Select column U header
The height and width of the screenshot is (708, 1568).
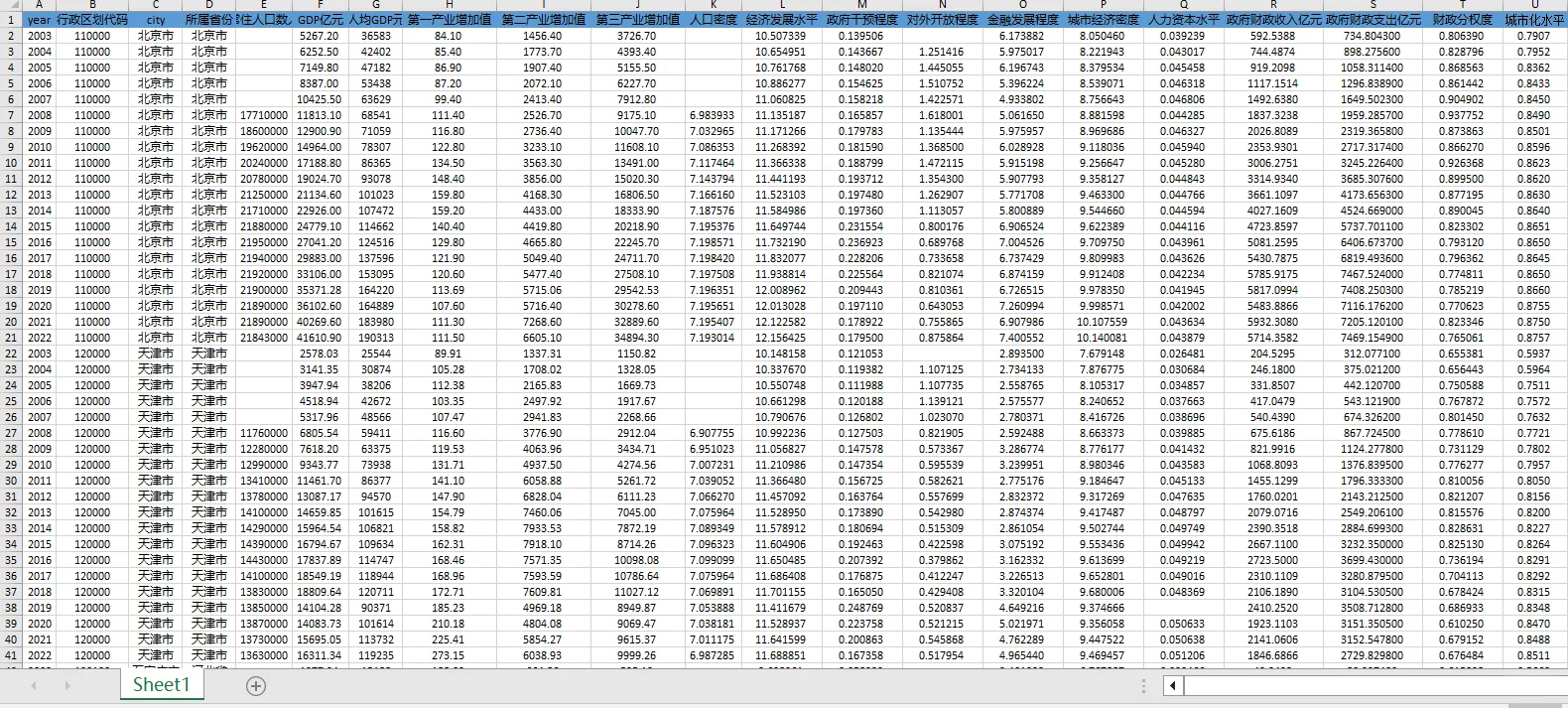(x=1534, y=5)
